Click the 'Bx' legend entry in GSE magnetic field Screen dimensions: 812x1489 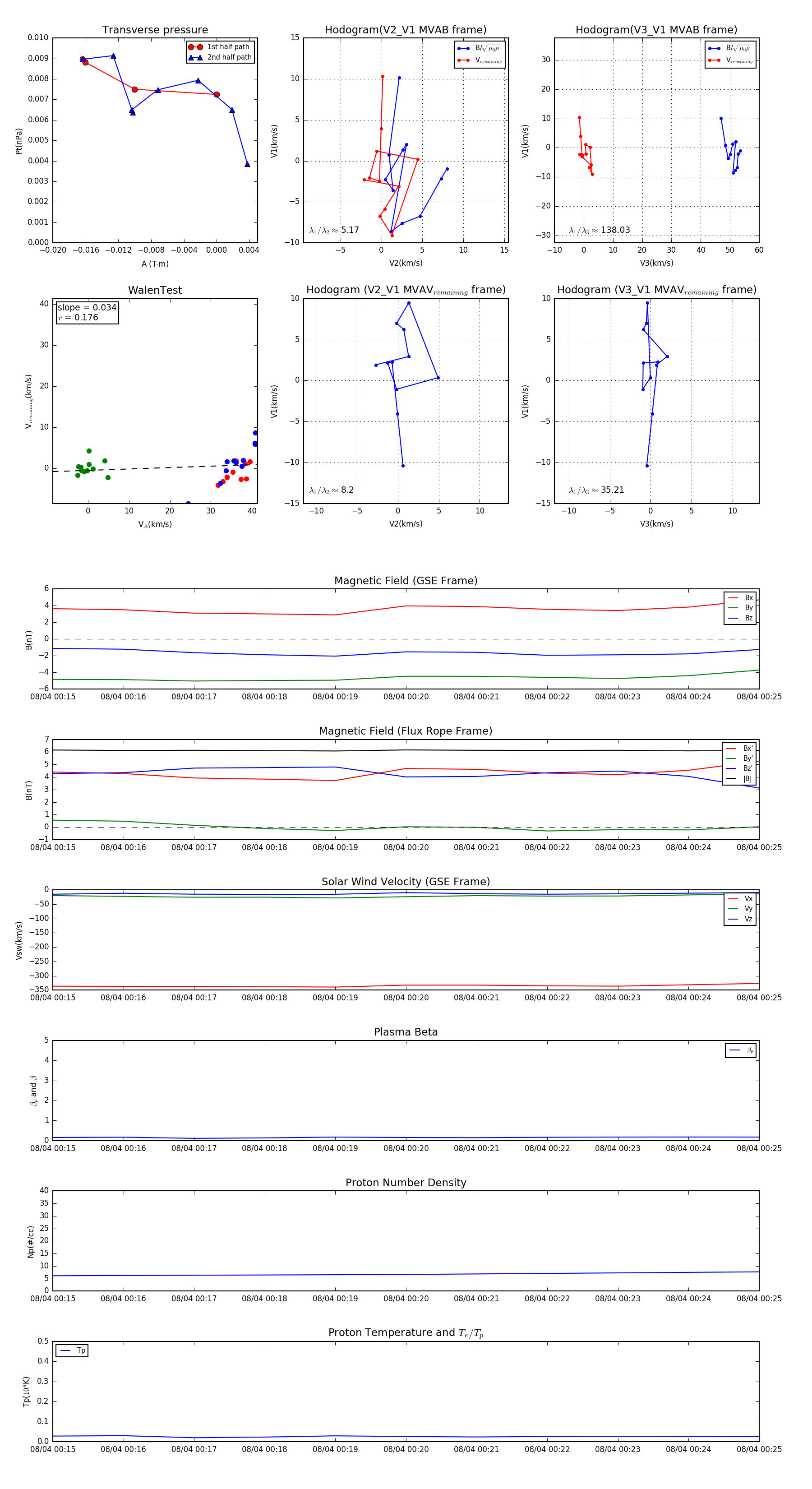click(x=740, y=598)
